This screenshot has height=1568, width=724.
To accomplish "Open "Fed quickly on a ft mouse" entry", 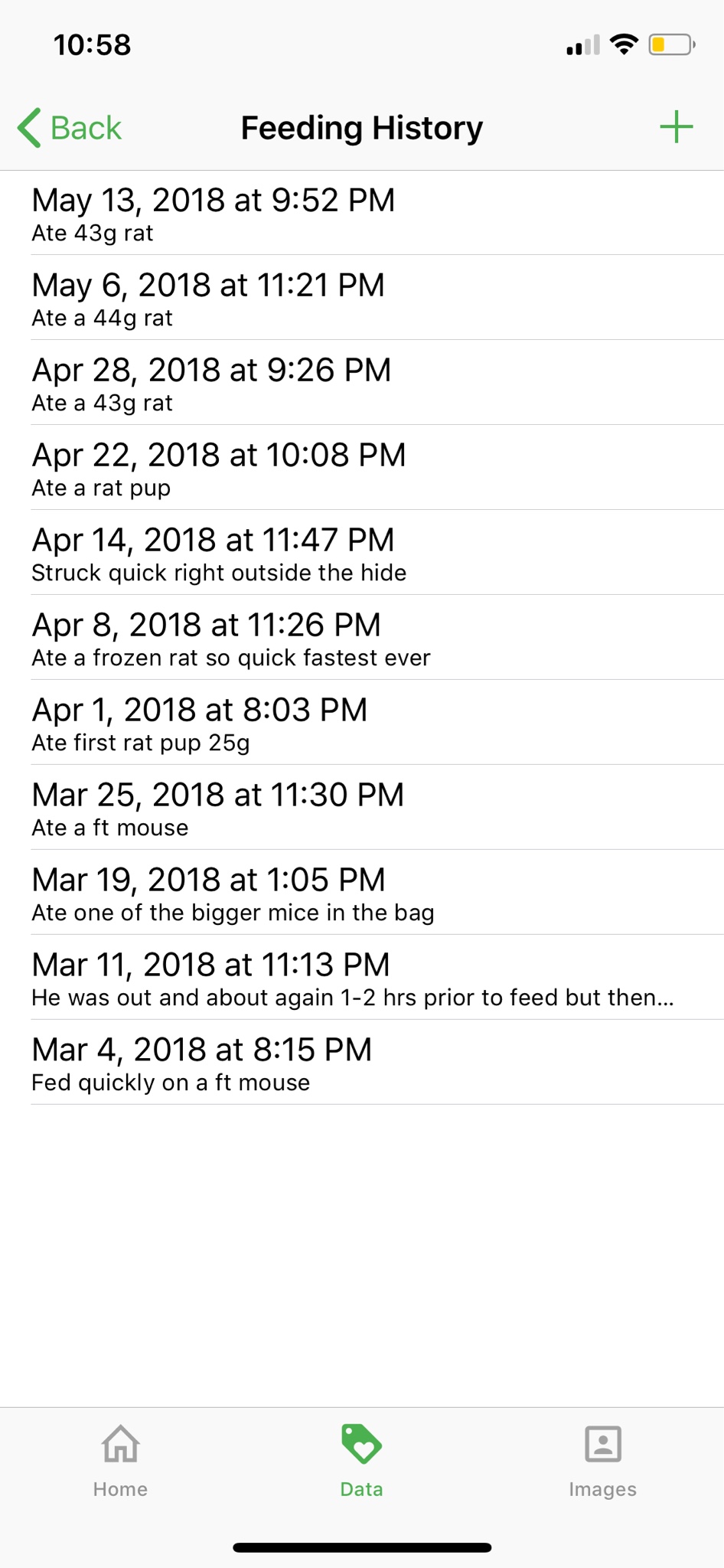I will pyautogui.click(x=362, y=1063).
